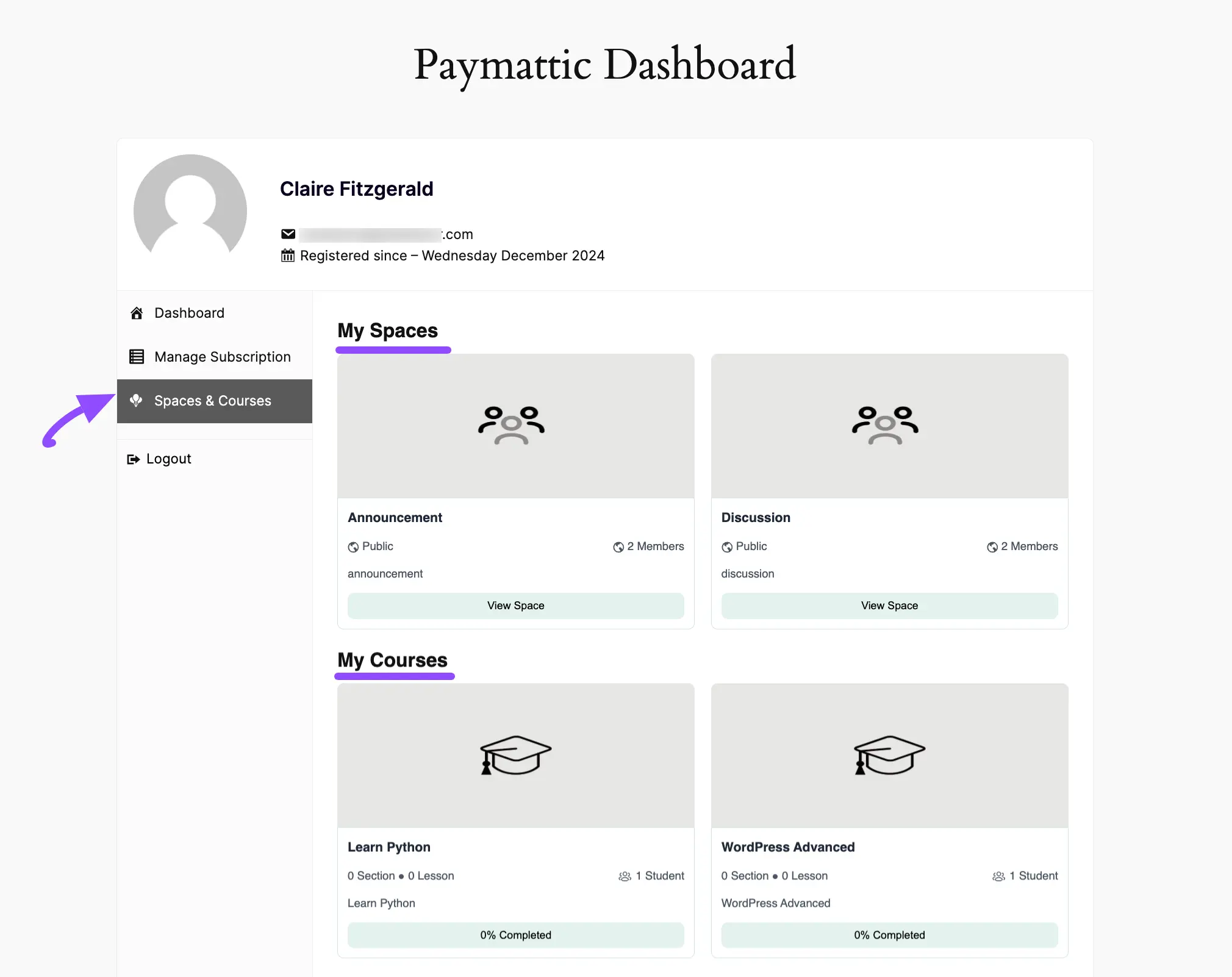This screenshot has width=1232, height=977.
Task: Open the Dashboard menu item
Action: pyautogui.click(x=189, y=313)
